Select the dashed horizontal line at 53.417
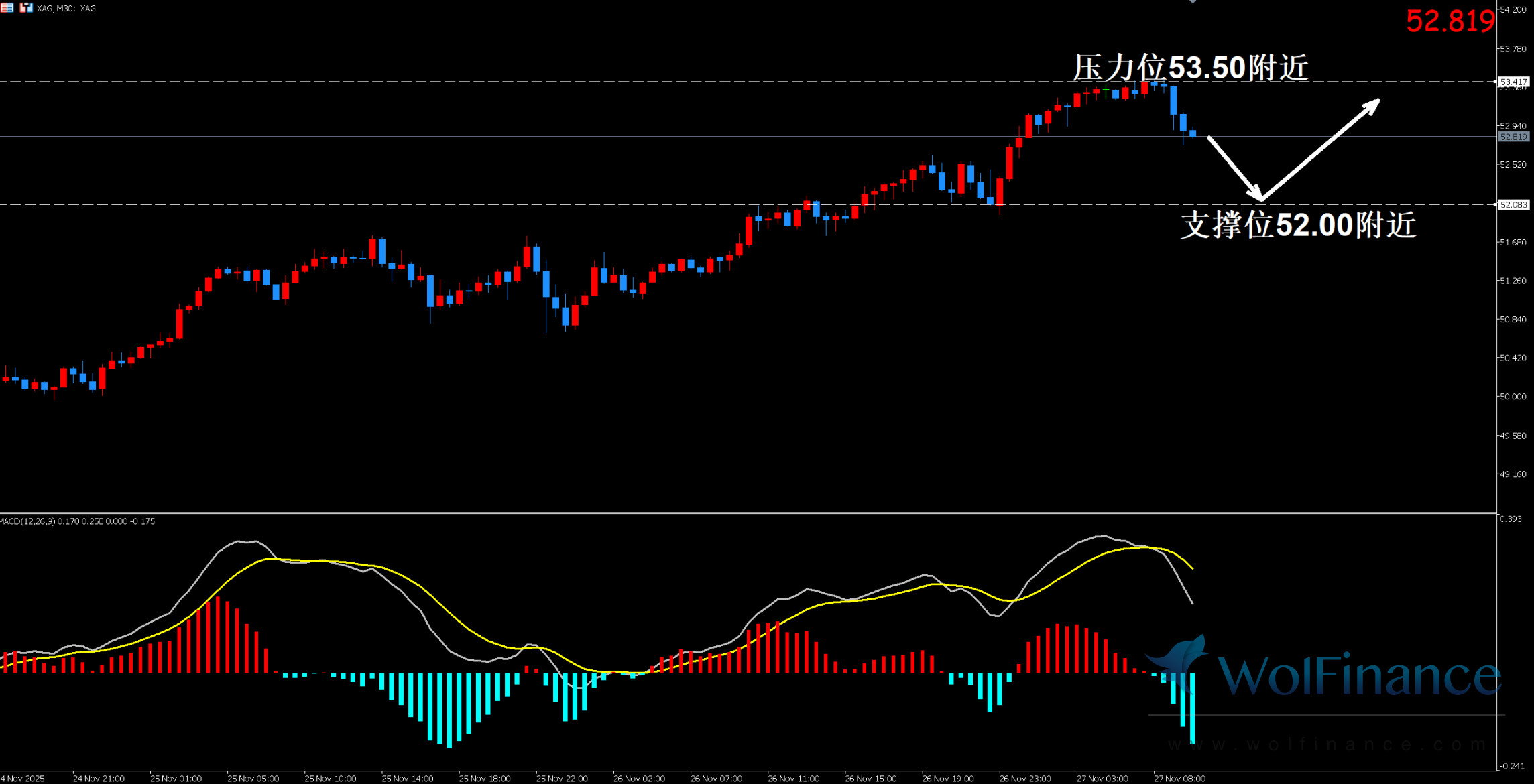The width and height of the screenshot is (1534, 784). pos(536,82)
